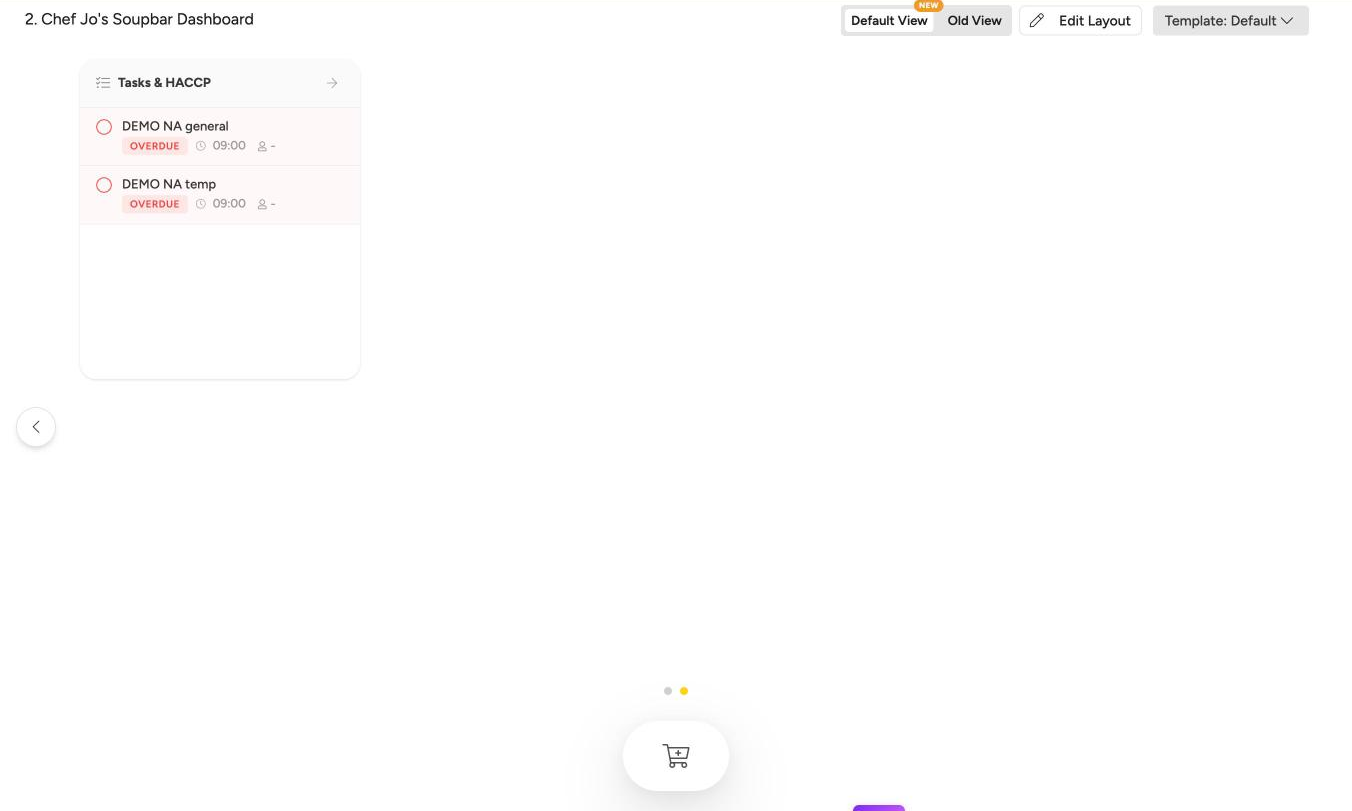Click 09:00 time on DEMO NA temp

(229, 204)
